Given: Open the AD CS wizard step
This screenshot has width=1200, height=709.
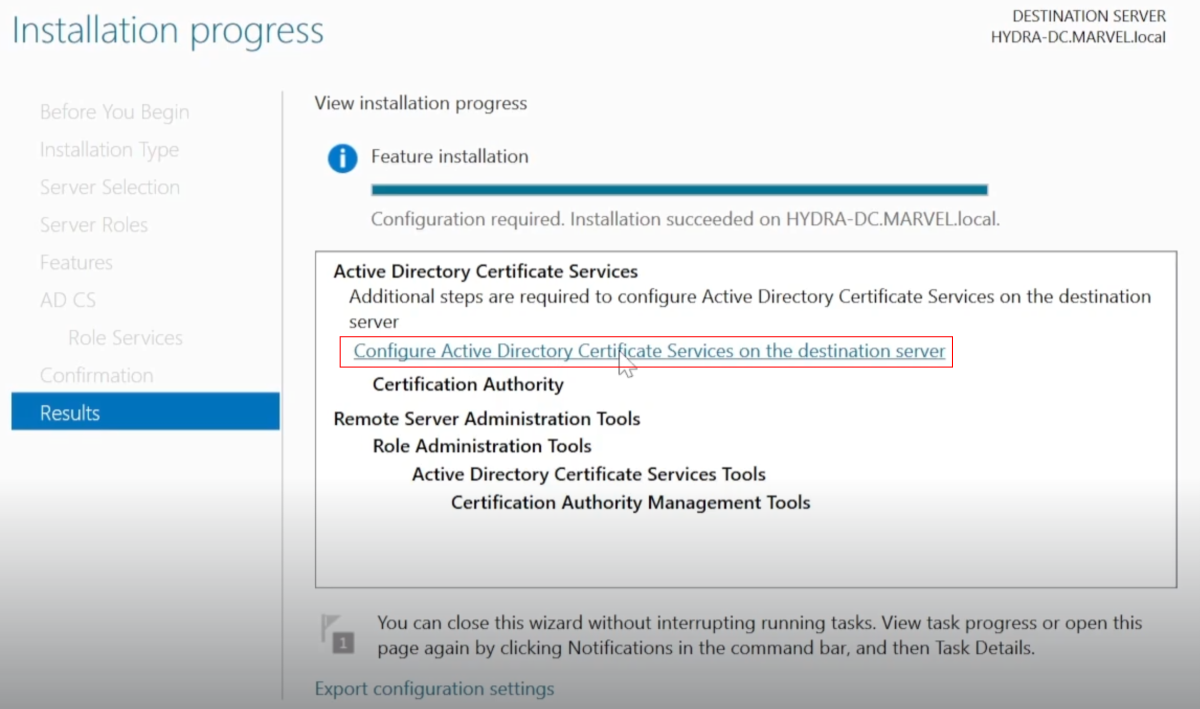Looking at the screenshot, I should tap(68, 300).
